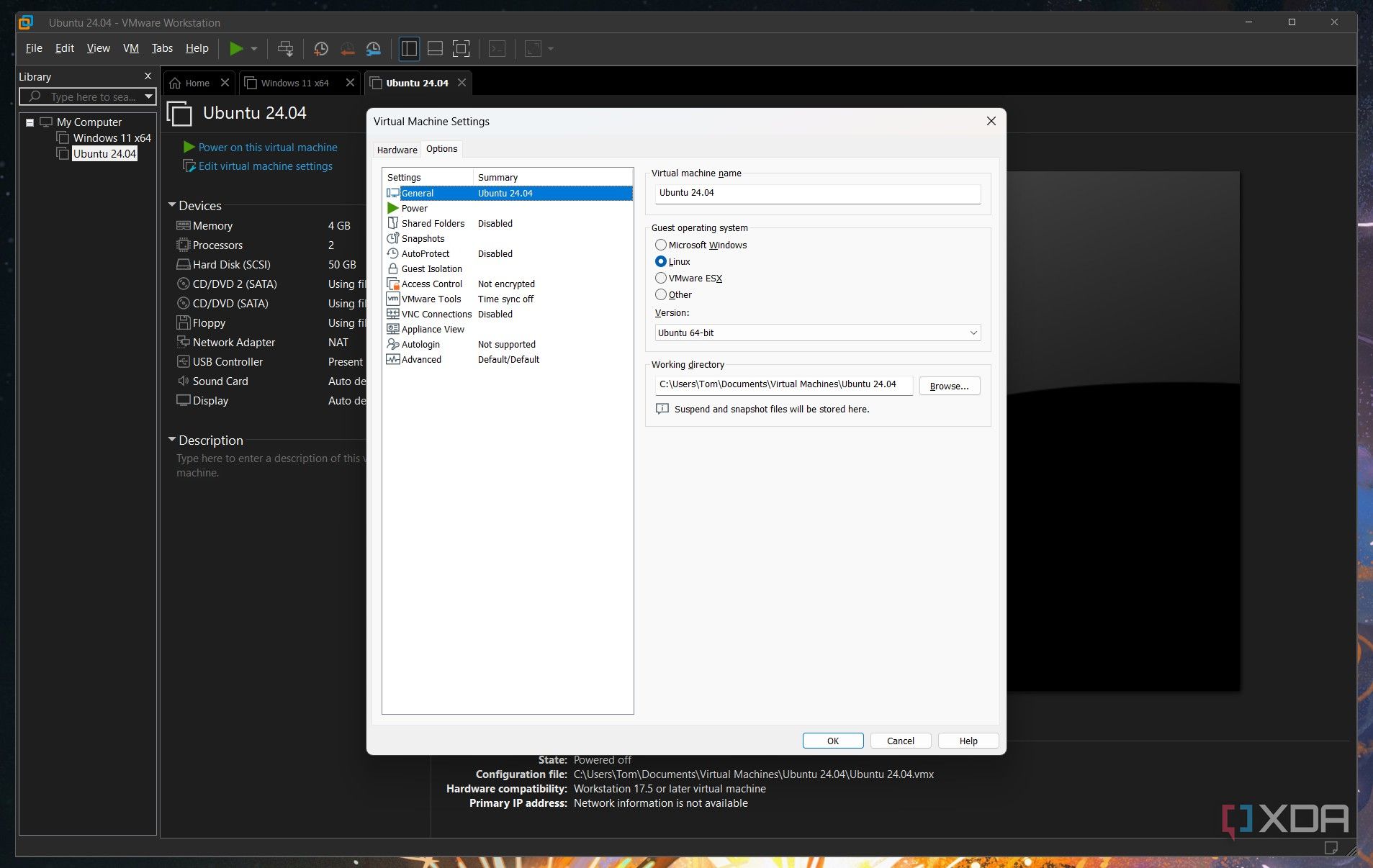
Task: Click the green Power On play toolbar icon
Action: pos(236,49)
